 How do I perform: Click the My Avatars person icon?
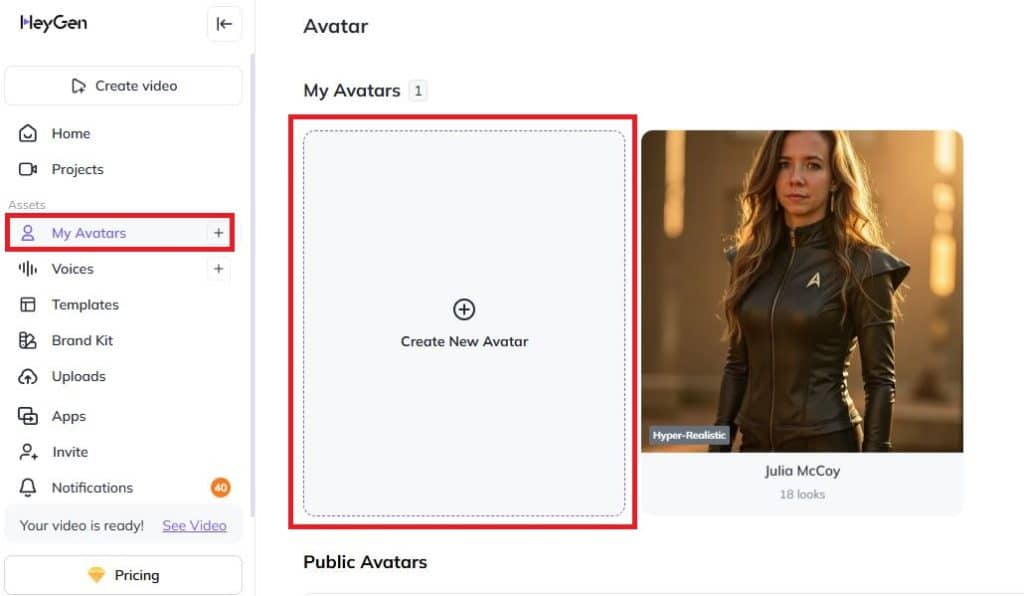27,233
